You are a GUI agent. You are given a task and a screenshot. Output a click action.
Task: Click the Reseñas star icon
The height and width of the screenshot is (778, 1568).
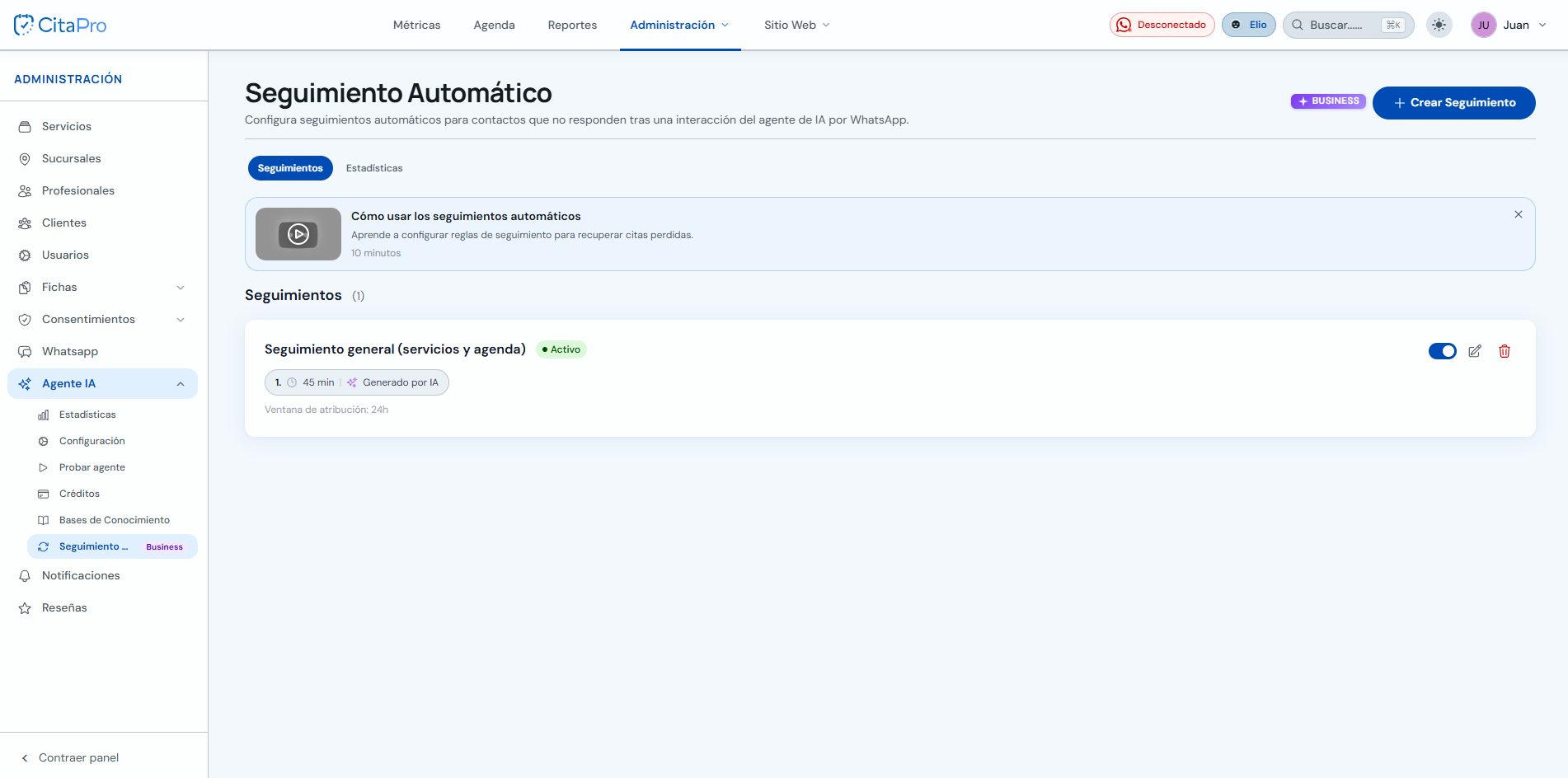pyautogui.click(x=25, y=608)
